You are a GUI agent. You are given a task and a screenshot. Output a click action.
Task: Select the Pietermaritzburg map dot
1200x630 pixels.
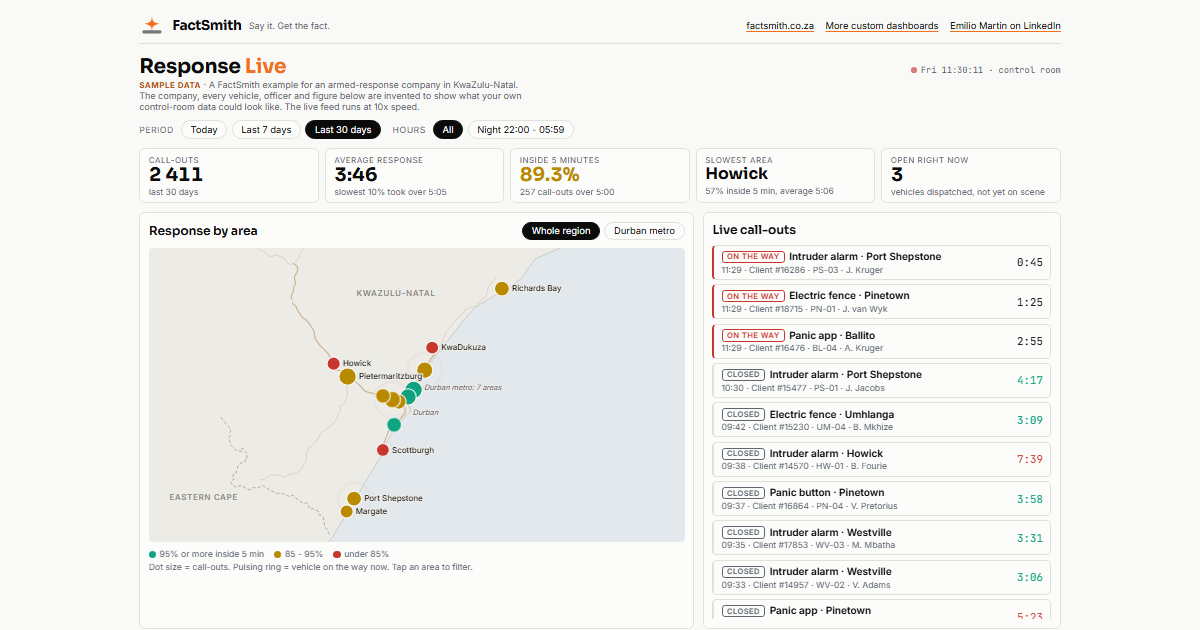pos(347,377)
